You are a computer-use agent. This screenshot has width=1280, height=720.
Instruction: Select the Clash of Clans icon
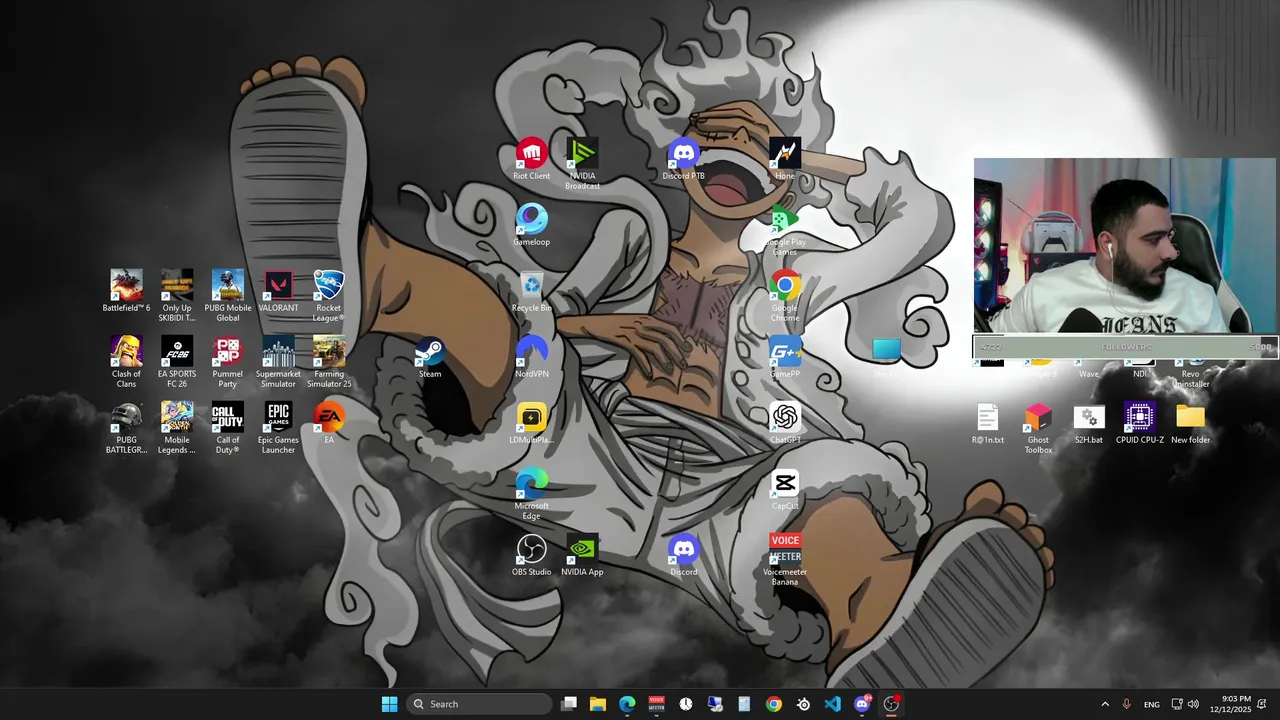126,362
